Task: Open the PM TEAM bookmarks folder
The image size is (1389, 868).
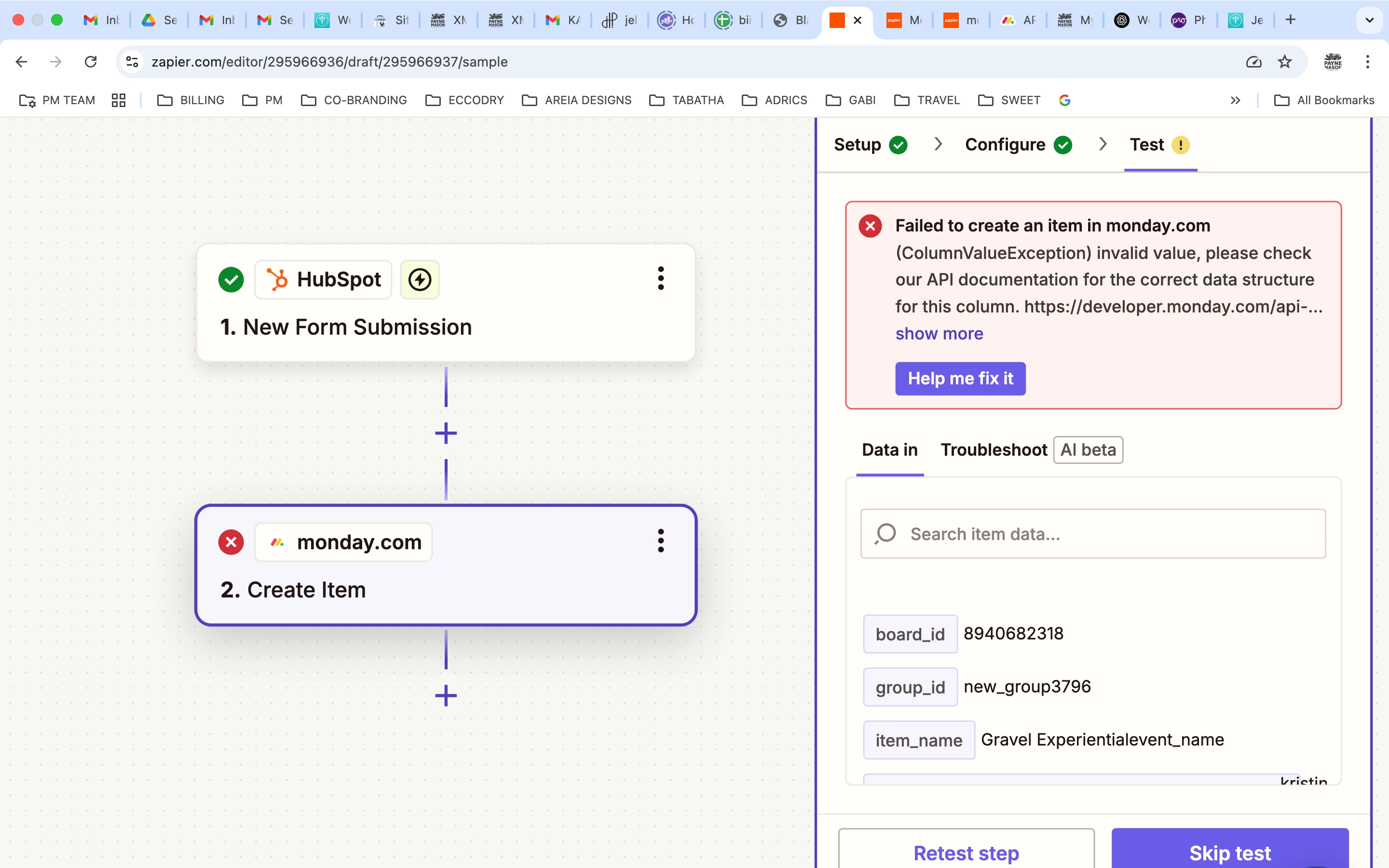Action: click(x=57, y=100)
